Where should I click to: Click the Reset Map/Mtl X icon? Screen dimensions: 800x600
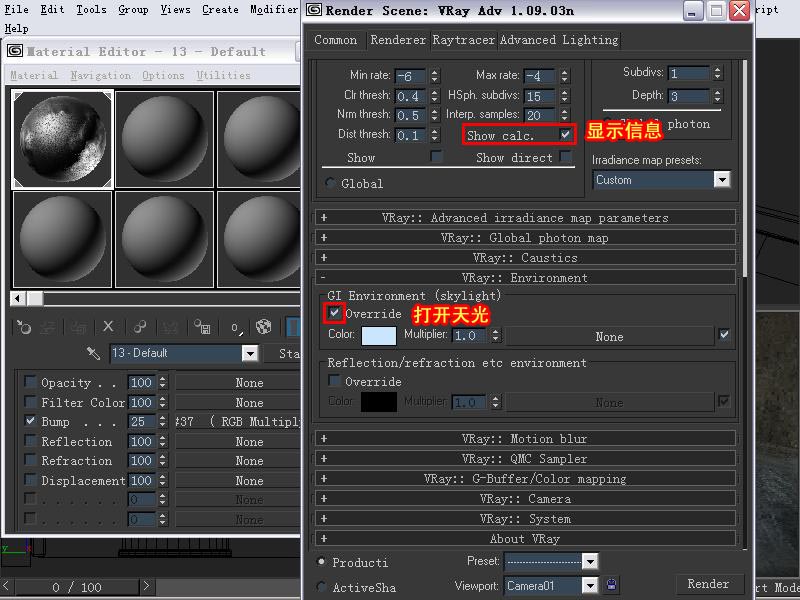tap(108, 327)
